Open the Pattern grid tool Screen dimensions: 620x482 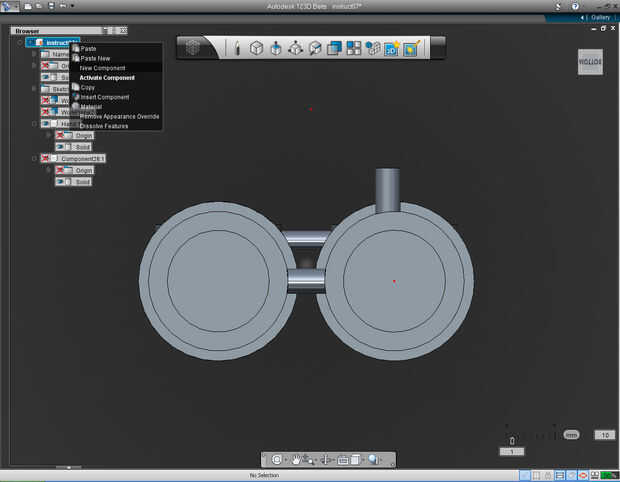(353, 48)
